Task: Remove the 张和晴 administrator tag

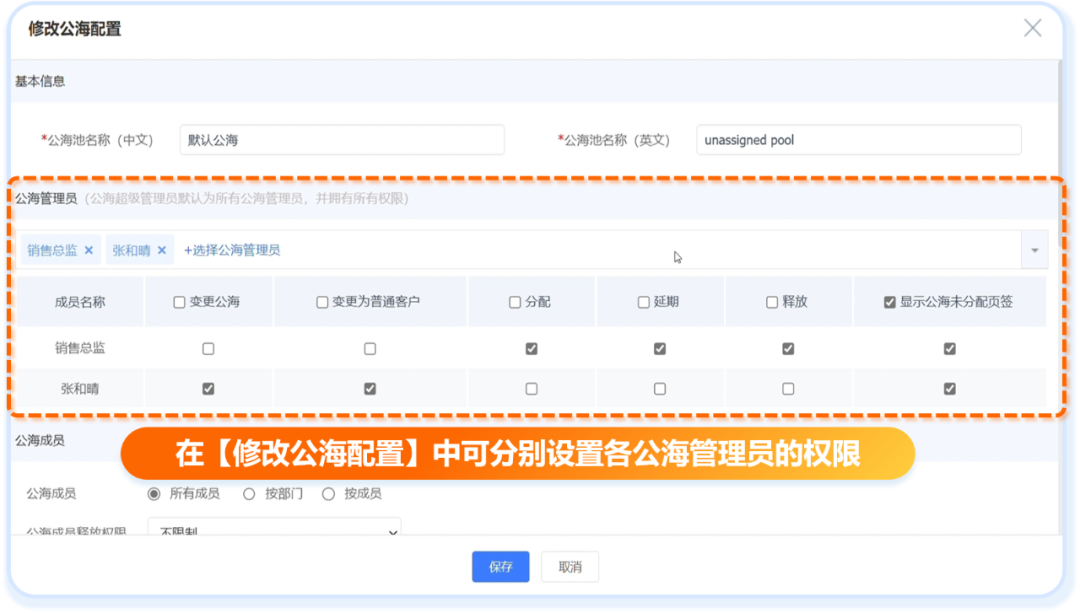Action: click(x=159, y=250)
